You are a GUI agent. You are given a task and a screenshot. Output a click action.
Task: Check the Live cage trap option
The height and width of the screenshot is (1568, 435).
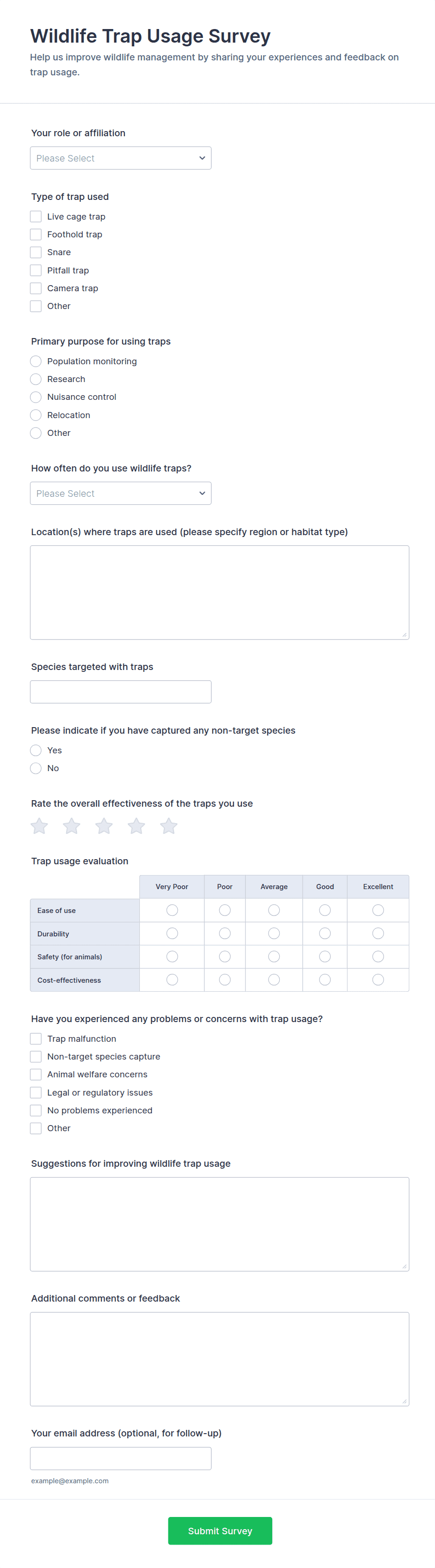36,217
